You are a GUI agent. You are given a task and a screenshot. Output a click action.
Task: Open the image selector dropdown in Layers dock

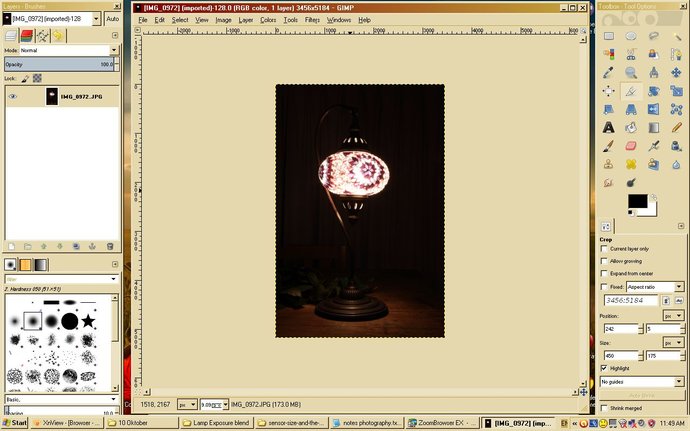tap(52, 18)
